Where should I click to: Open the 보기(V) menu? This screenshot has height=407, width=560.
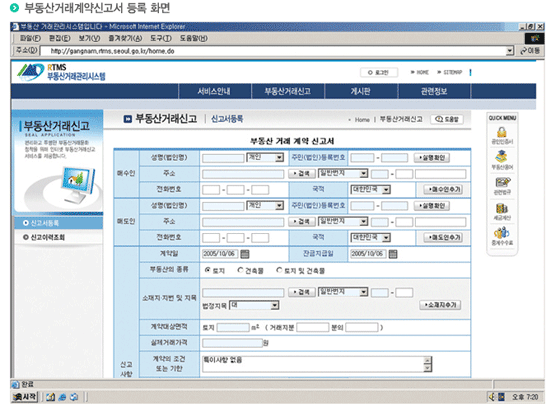point(89,38)
